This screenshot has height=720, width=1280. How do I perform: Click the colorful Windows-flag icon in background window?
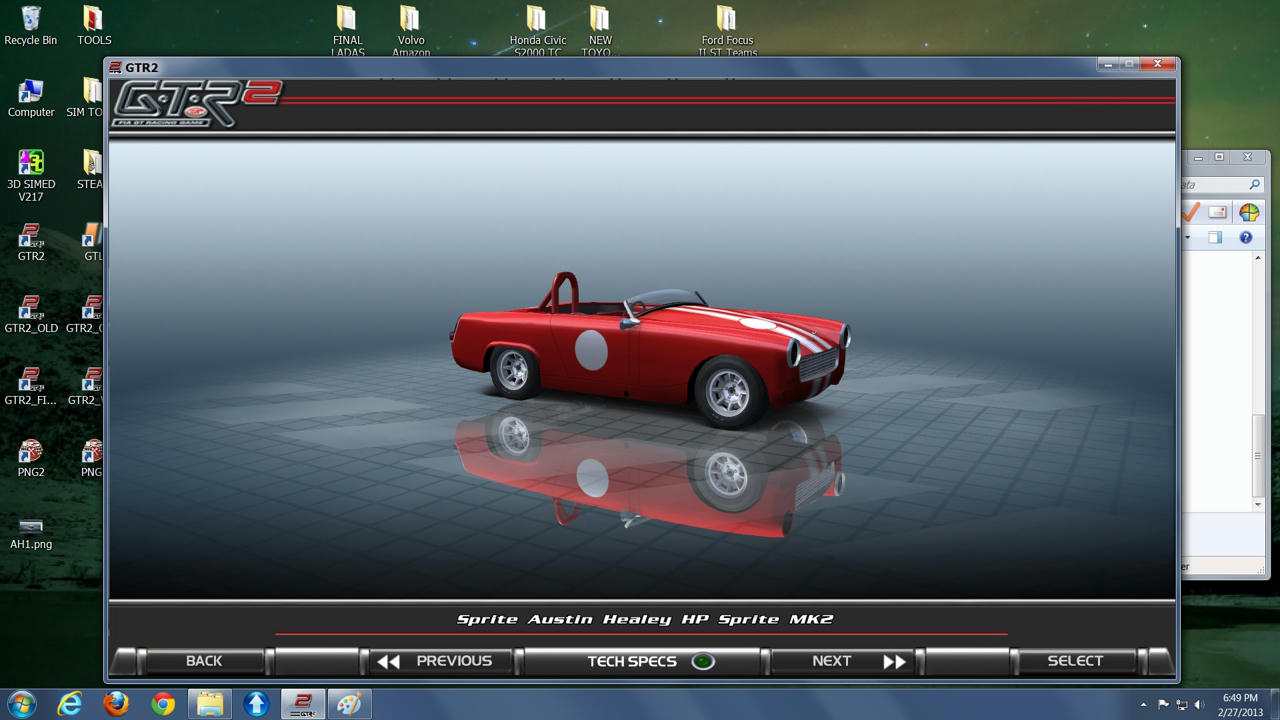coord(1249,212)
